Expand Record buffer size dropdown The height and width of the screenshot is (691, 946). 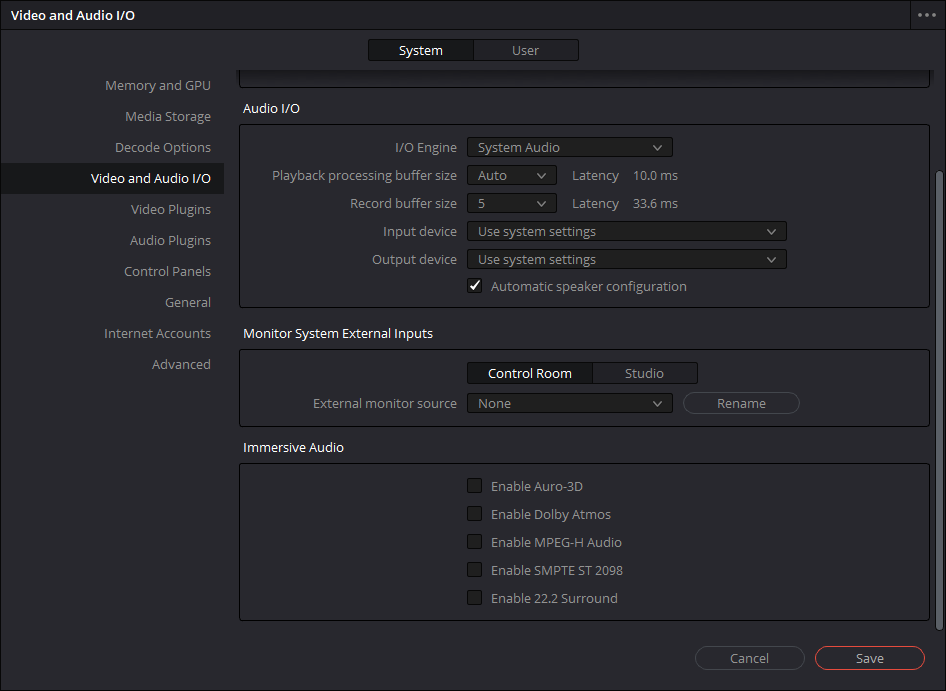coord(512,203)
